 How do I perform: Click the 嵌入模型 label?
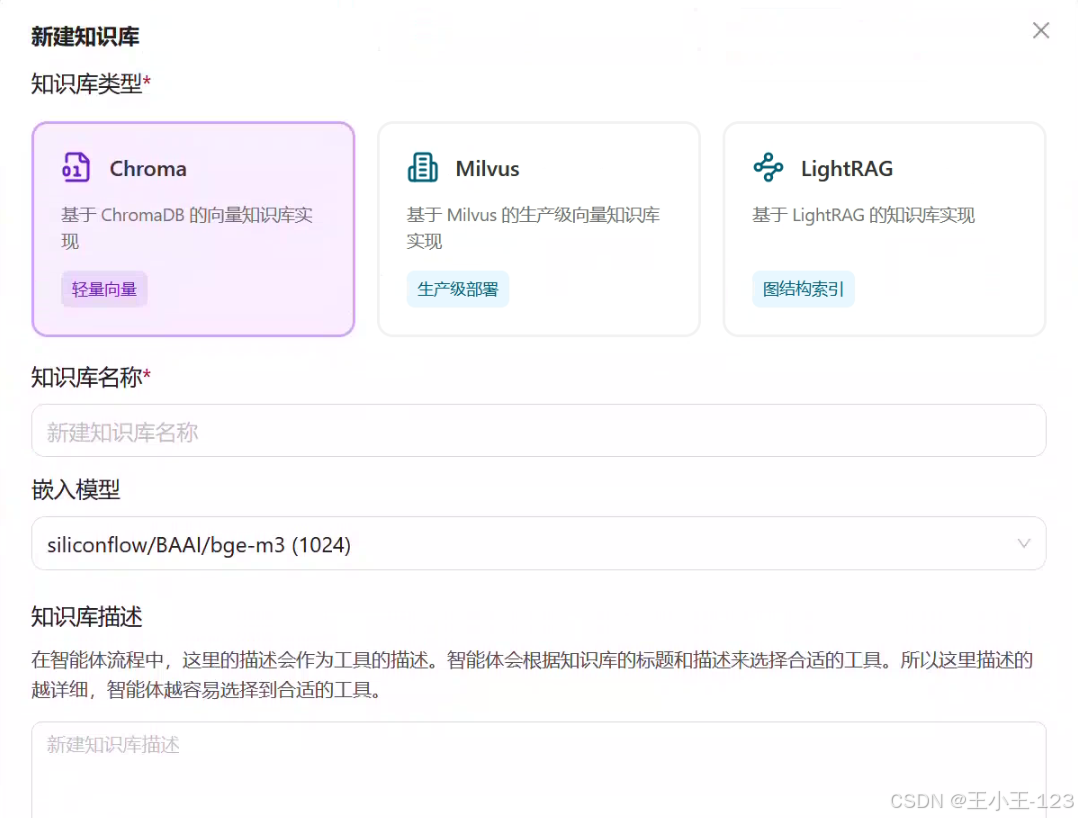76,490
